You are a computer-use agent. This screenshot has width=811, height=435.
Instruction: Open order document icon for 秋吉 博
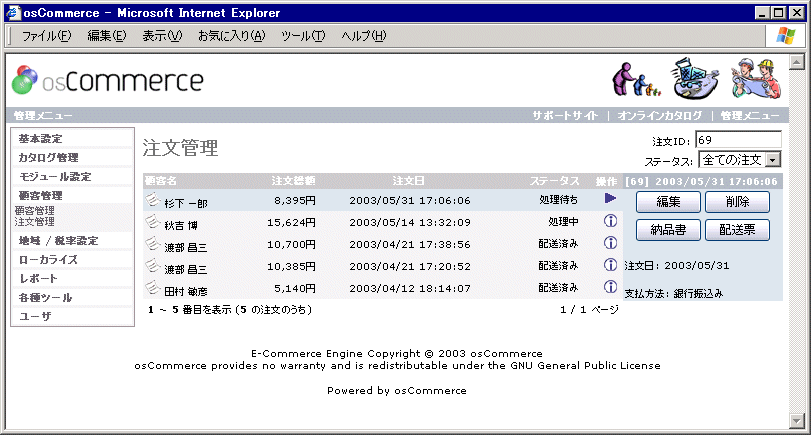(x=152, y=221)
